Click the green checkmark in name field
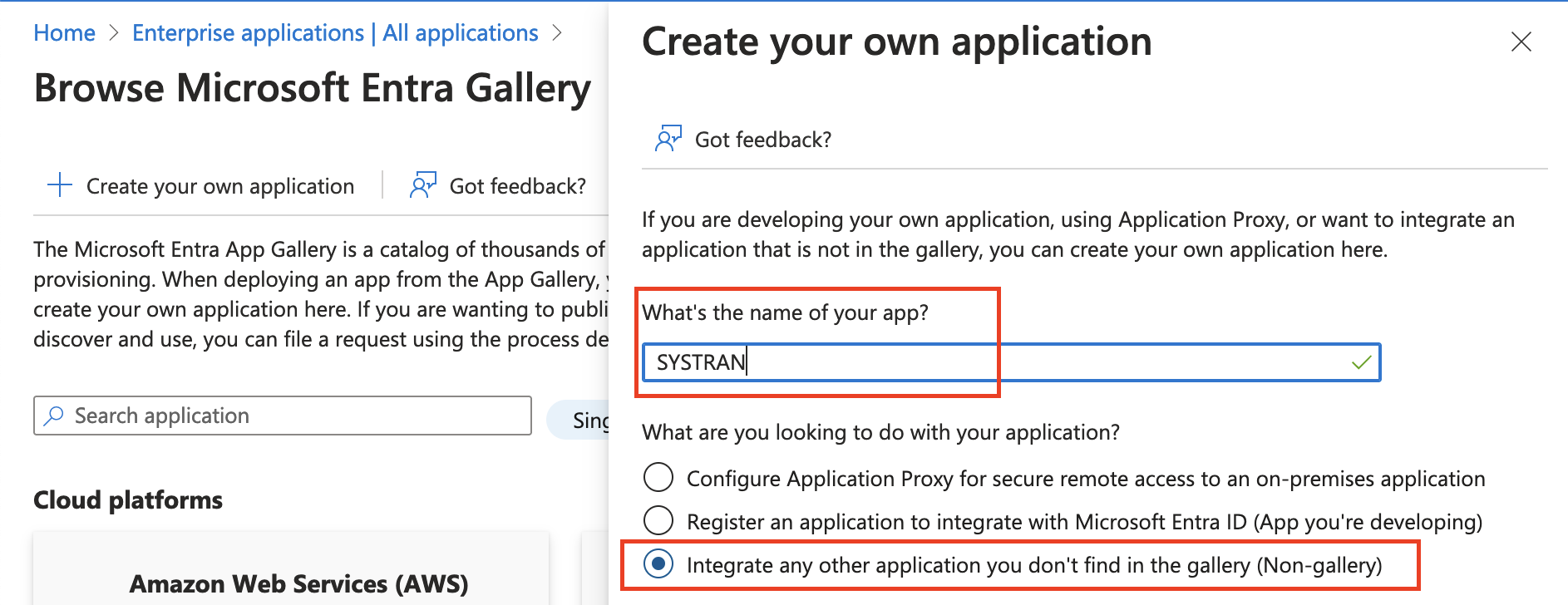The image size is (1568, 605). pos(1361,362)
